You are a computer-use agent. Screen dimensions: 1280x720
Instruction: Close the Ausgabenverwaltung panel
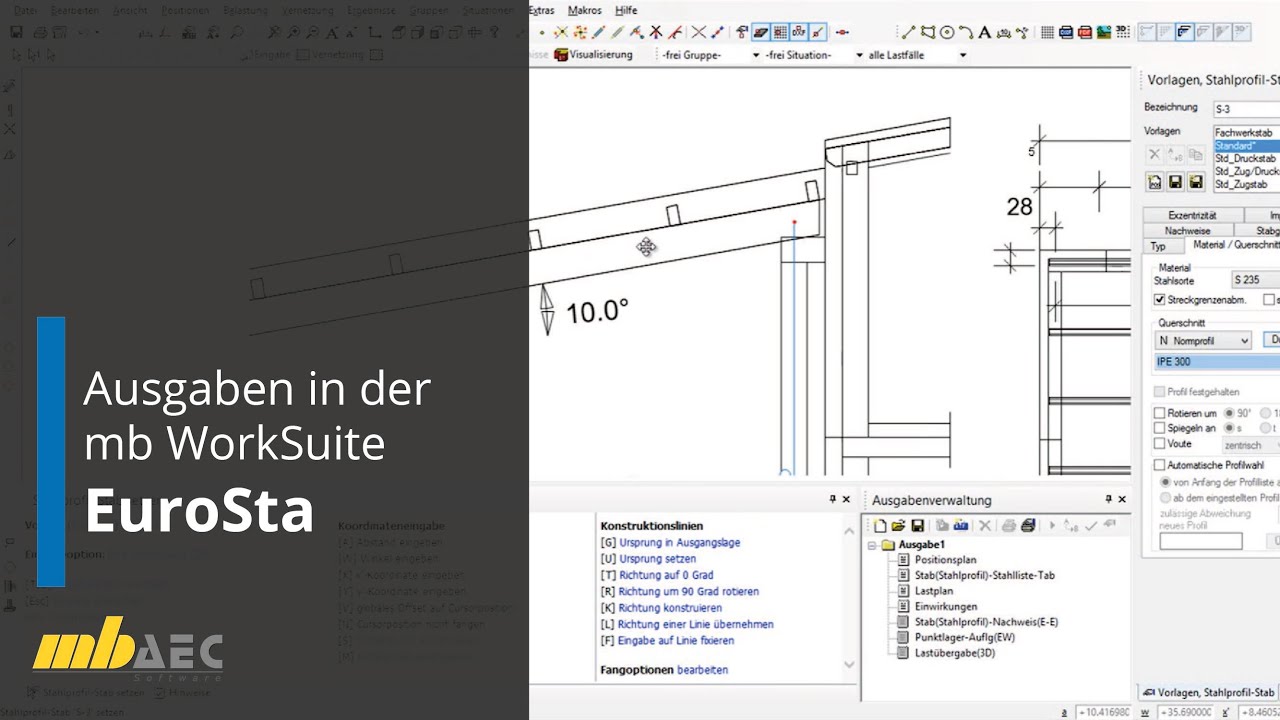pos(1122,499)
